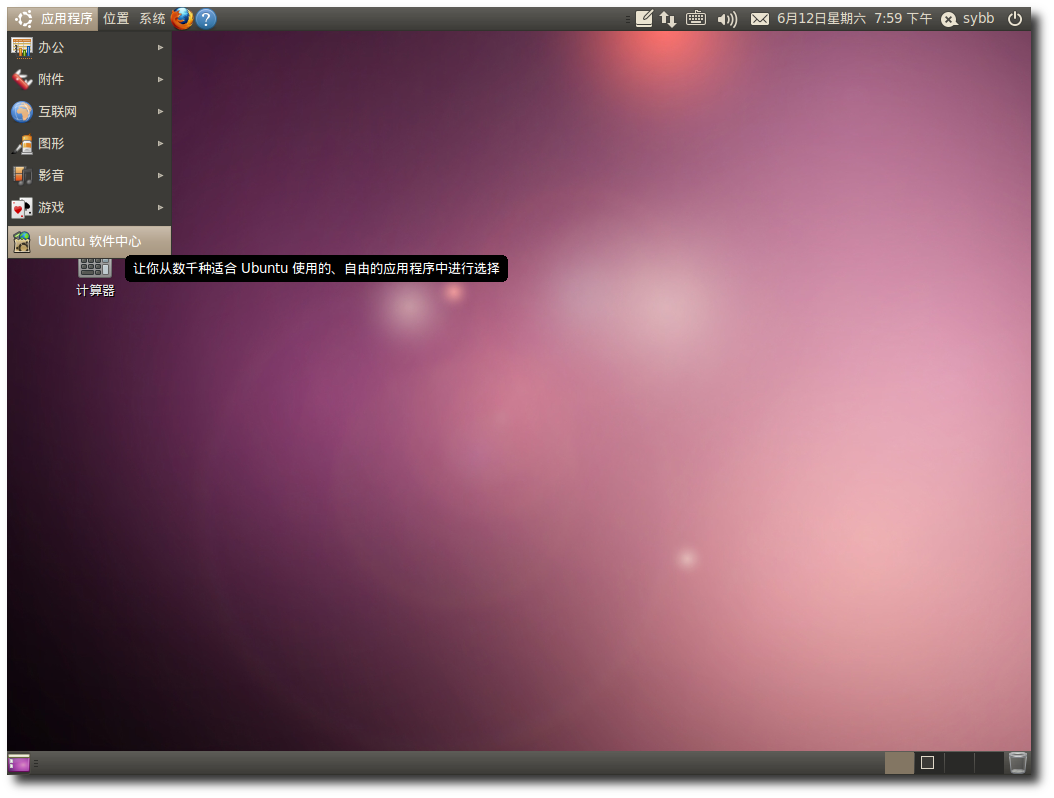
Task: Expand the 游戏 submenu arrow
Action: coord(161,208)
